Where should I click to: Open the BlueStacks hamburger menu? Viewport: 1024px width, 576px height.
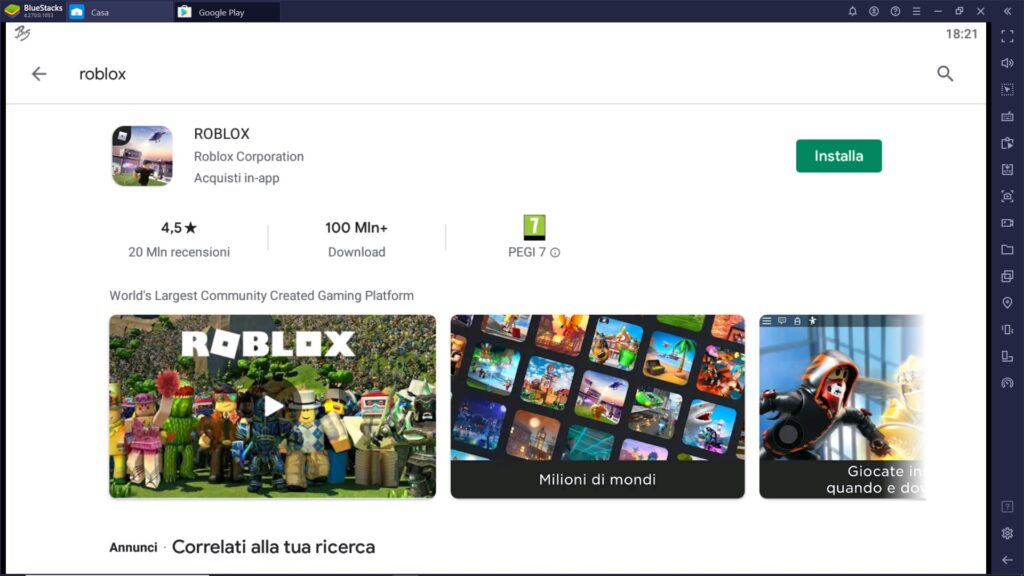point(917,11)
